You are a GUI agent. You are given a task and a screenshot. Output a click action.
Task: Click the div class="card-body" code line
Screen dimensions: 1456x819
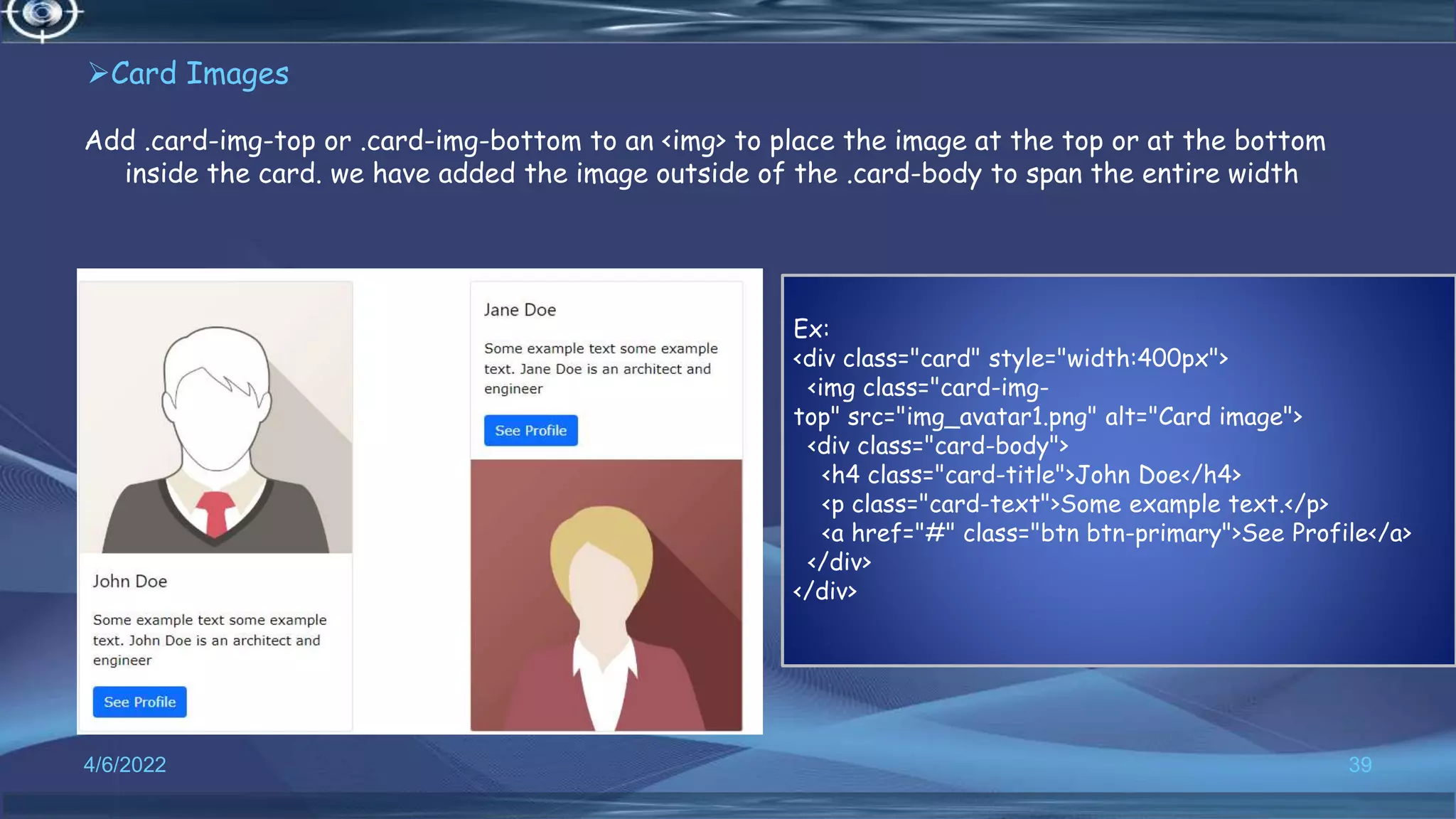click(x=938, y=446)
